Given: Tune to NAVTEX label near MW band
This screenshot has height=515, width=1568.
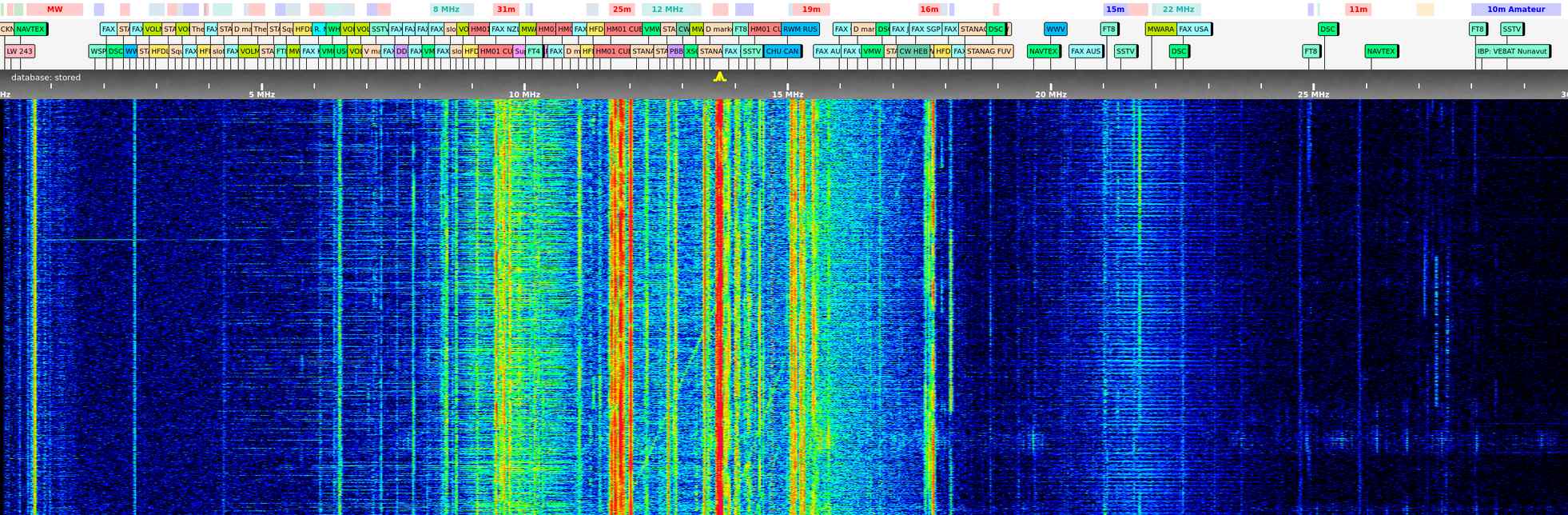Looking at the screenshot, I should click(x=30, y=30).
